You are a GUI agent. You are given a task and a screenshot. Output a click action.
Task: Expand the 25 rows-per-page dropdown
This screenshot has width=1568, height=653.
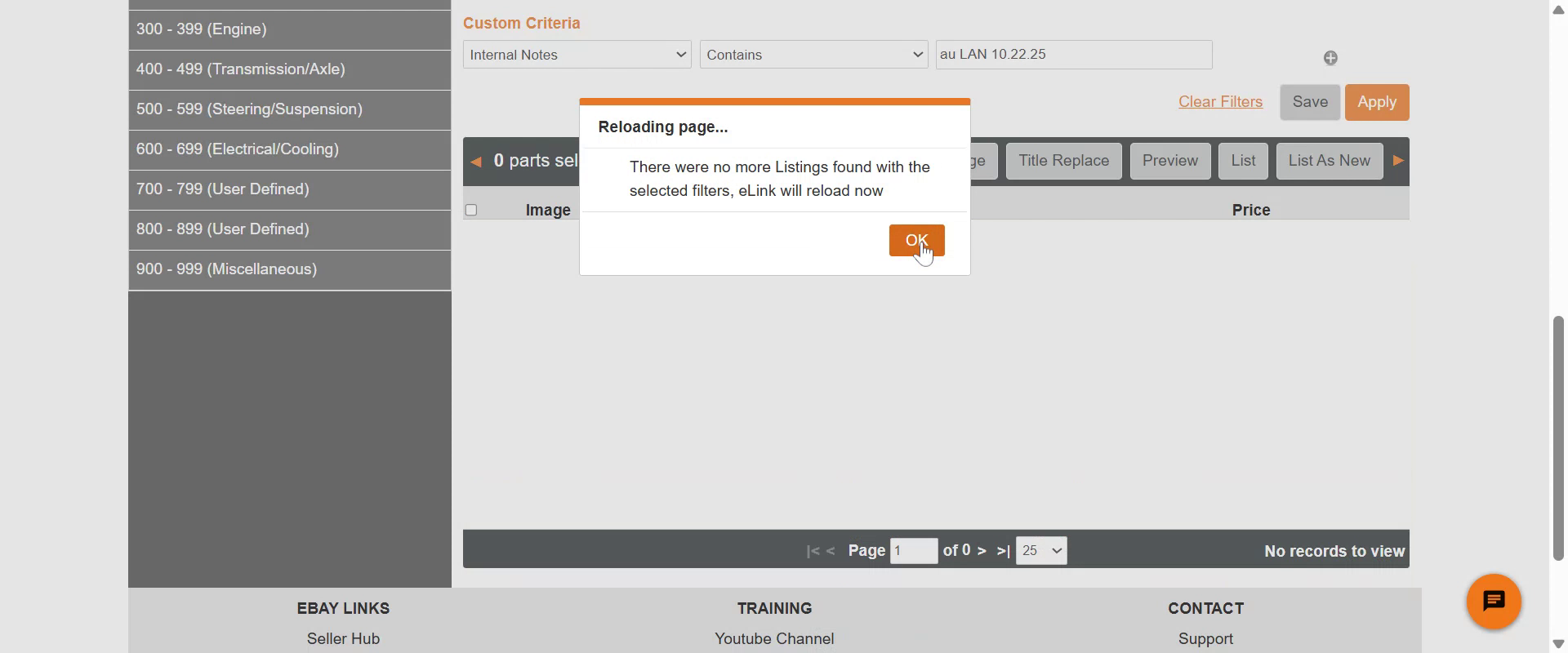1040,551
